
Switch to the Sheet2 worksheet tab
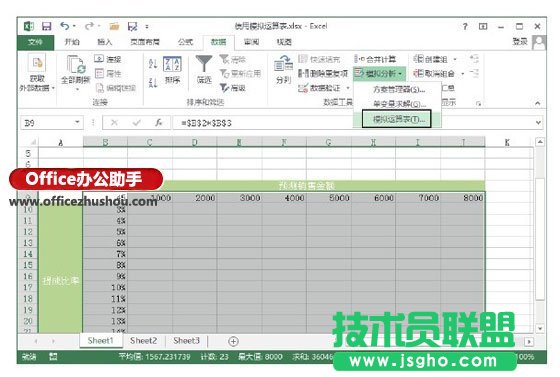pyautogui.click(x=144, y=341)
